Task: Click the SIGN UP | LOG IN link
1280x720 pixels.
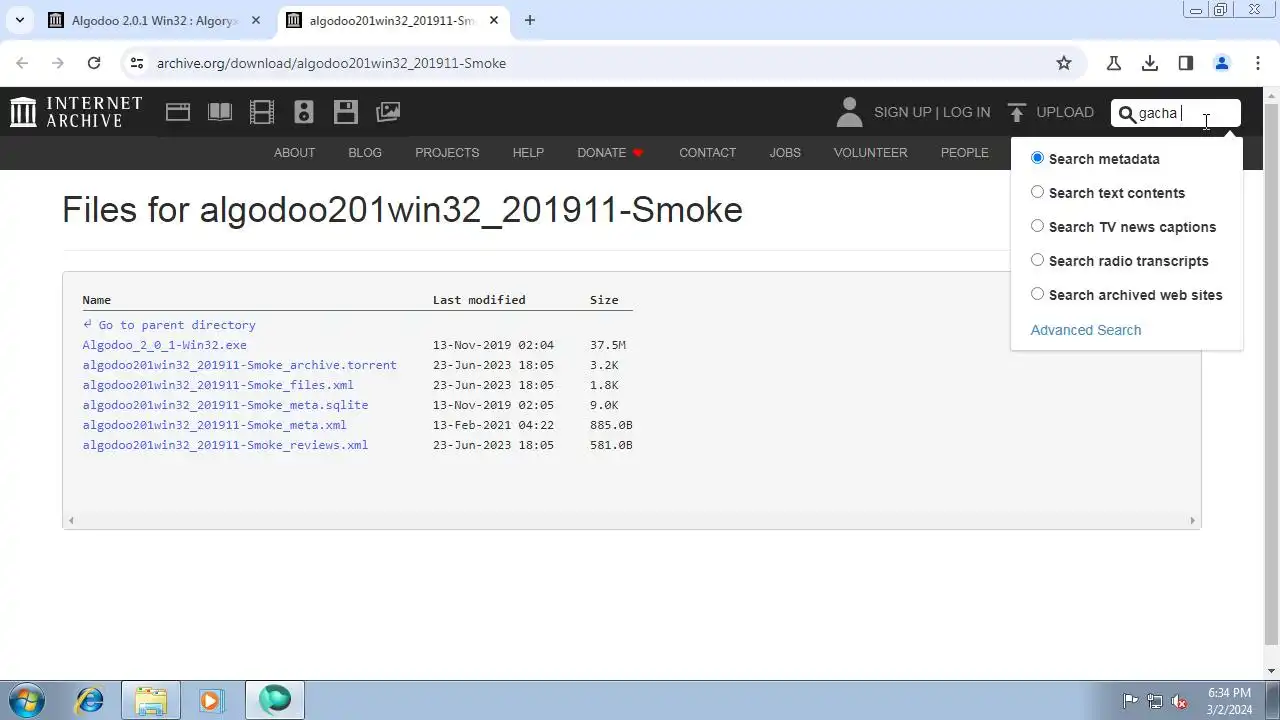Action: pos(932,112)
